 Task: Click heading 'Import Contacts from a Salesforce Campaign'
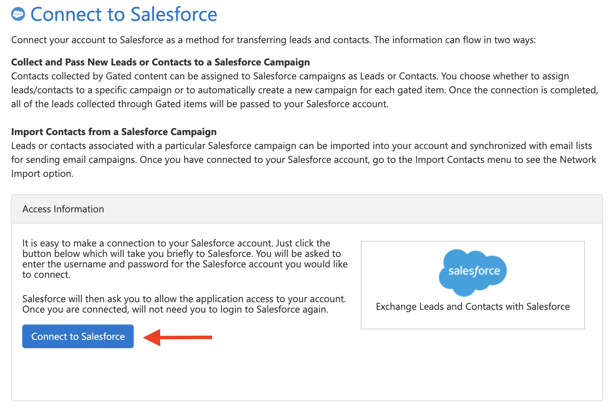tap(114, 132)
